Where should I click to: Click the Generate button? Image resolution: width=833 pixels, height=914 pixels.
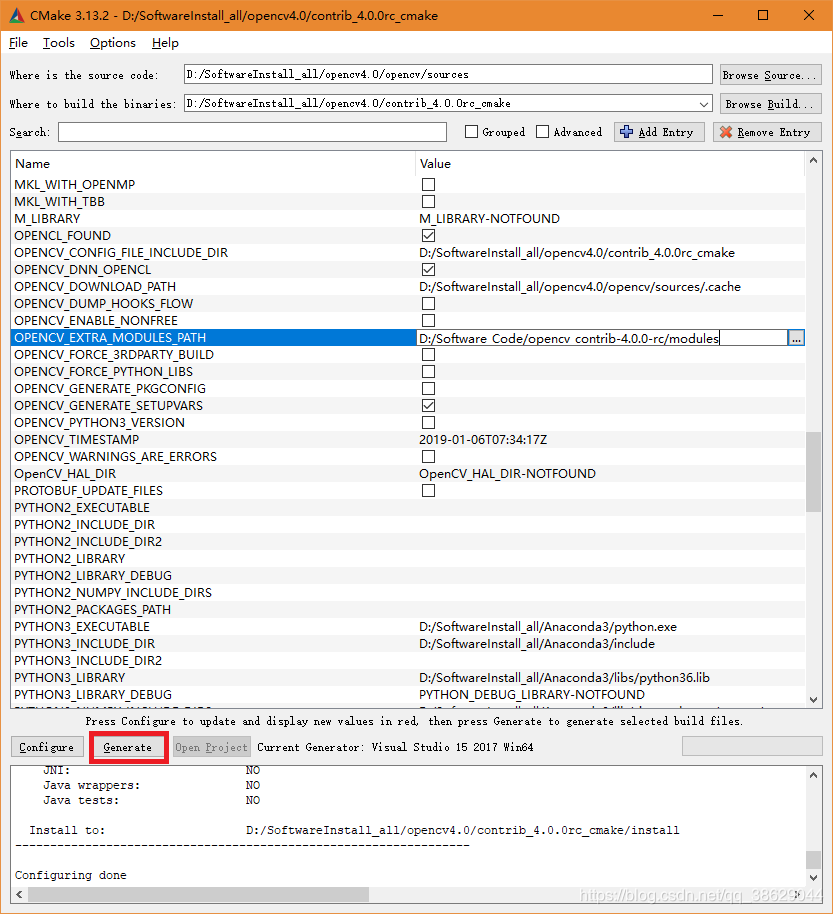pyautogui.click(x=128, y=747)
